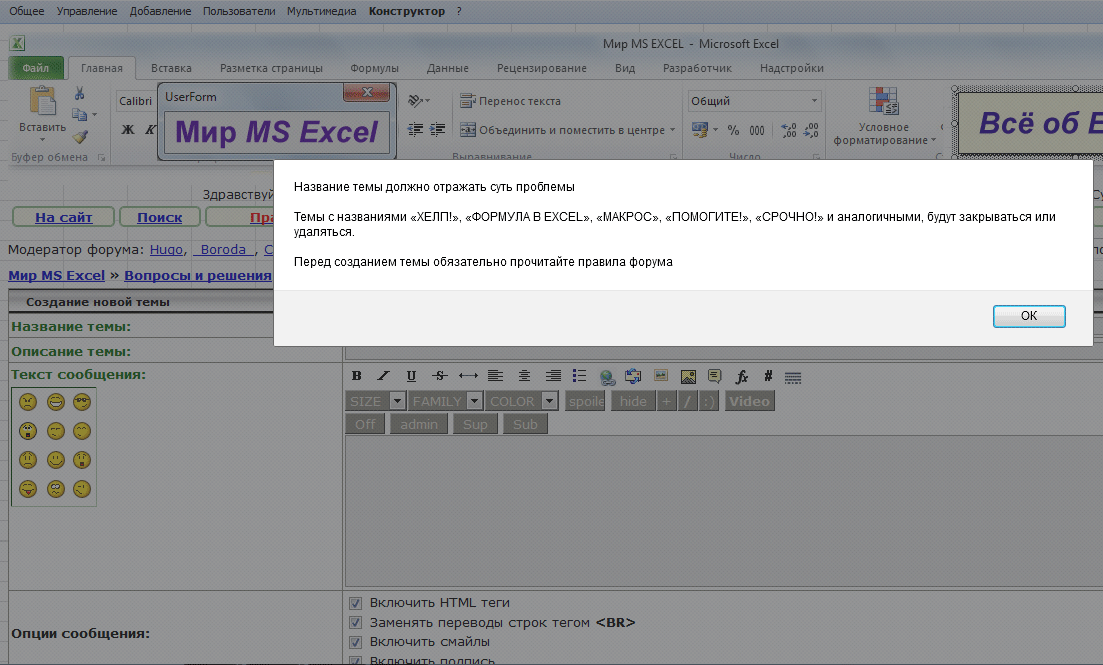Click the hide tag button
This screenshot has height=665, width=1103.
pyautogui.click(x=633, y=401)
